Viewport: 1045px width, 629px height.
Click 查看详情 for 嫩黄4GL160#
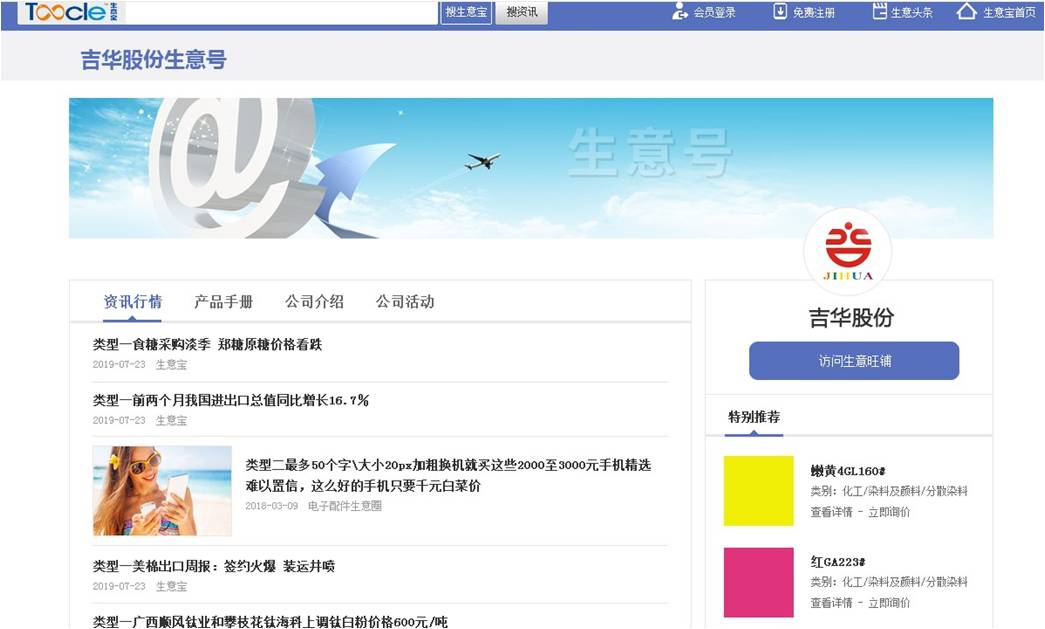pos(831,512)
